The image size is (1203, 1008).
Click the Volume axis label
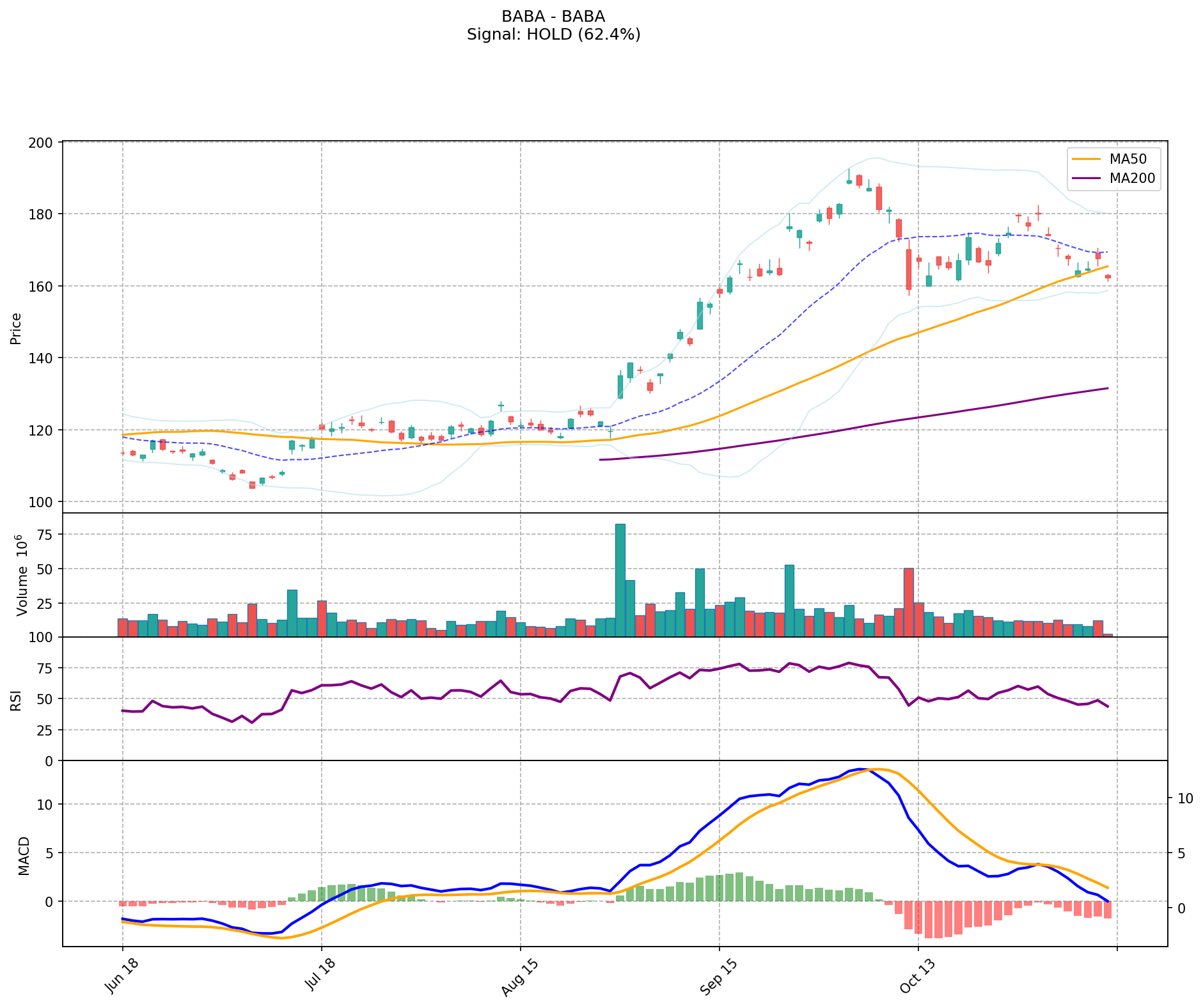(23, 575)
